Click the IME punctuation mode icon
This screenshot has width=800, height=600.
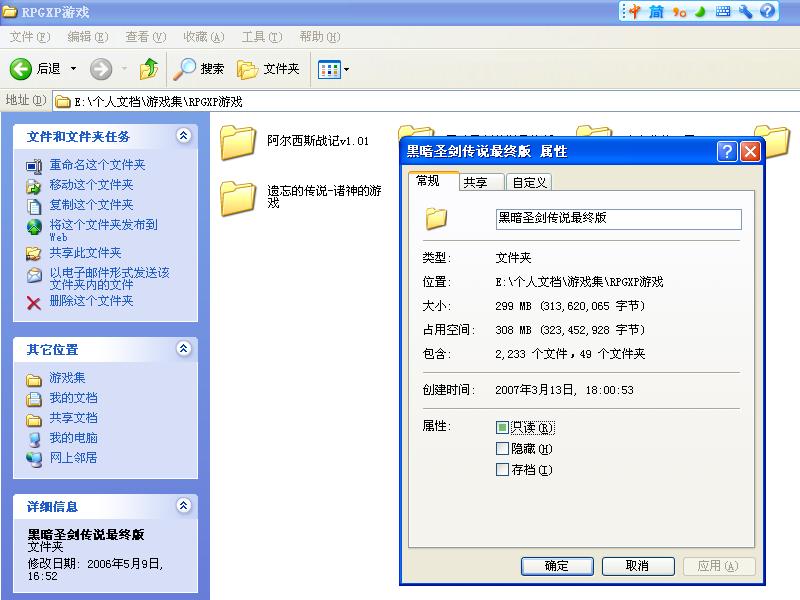(x=679, y=12)
